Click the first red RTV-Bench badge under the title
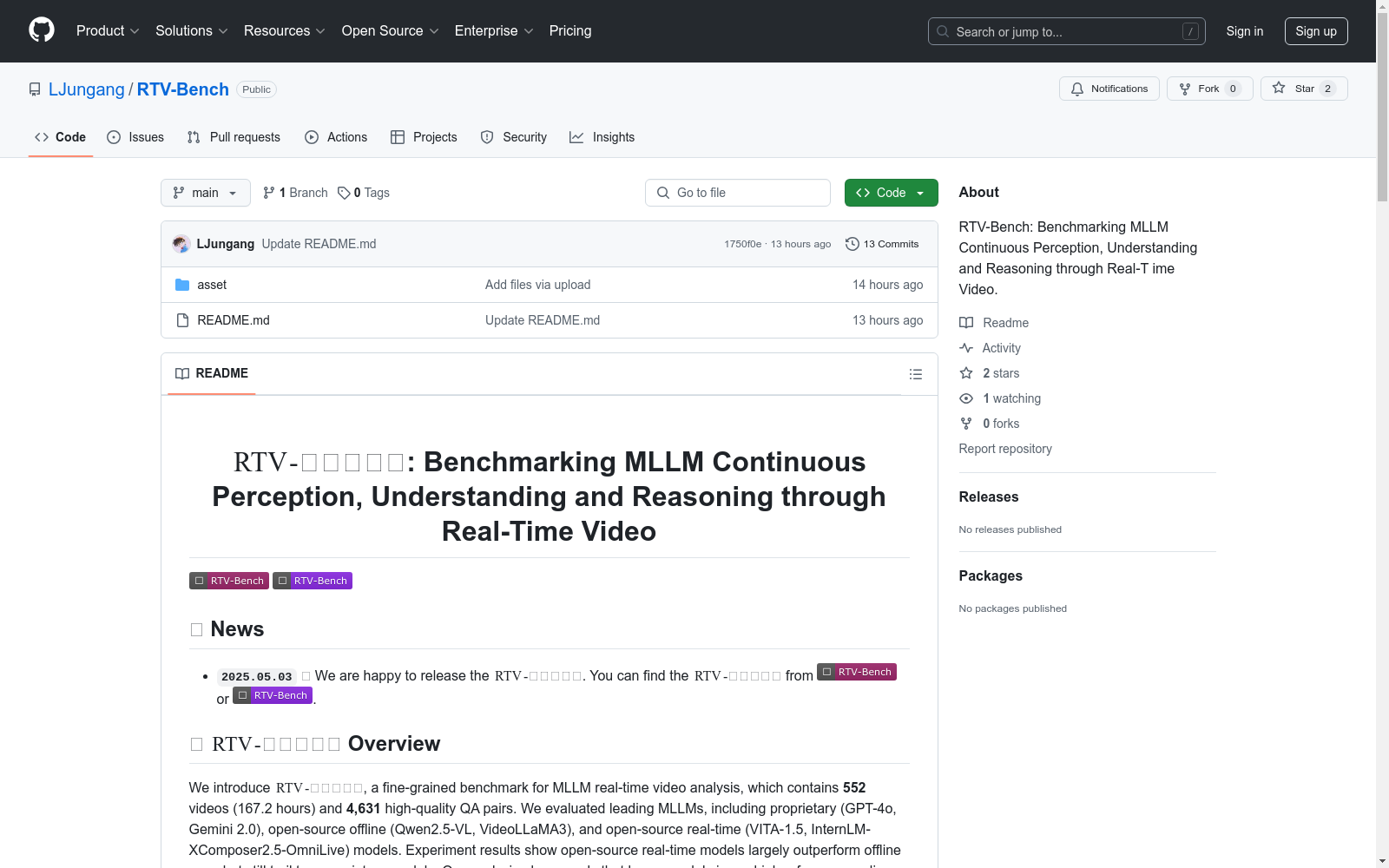 [229, 581]
